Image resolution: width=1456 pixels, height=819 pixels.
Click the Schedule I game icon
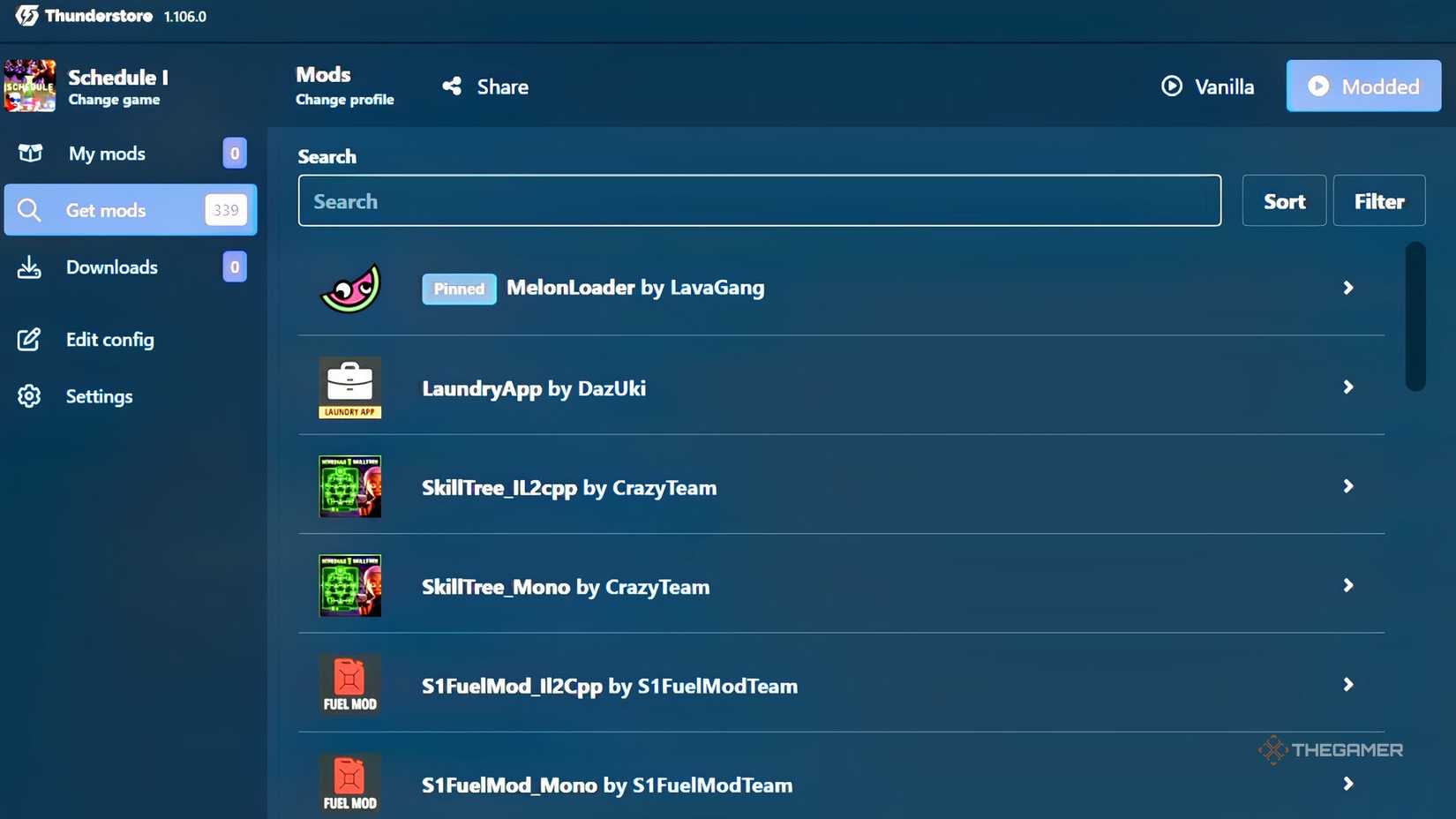[30, 86]
